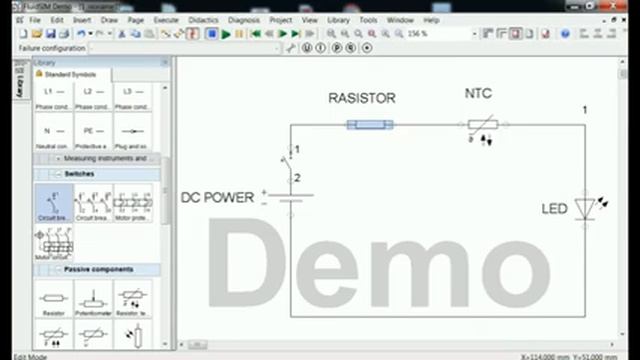
Task: Select the L2 Phase conductor symbol
Action: click(93, 97)
